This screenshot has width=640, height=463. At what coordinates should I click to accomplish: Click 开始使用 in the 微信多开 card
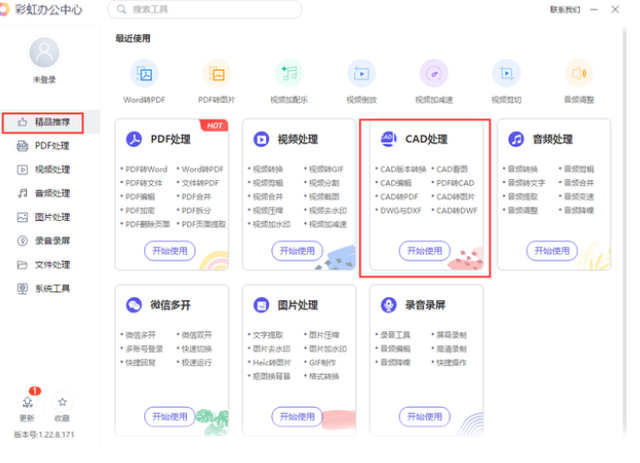(x=170, y=416)
